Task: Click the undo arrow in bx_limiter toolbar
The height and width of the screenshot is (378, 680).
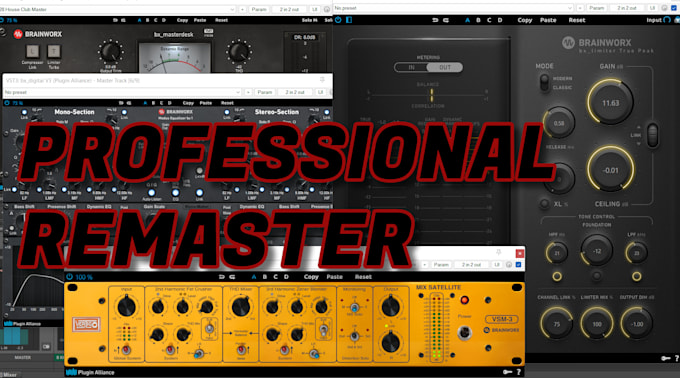Action: coord(435,20)
